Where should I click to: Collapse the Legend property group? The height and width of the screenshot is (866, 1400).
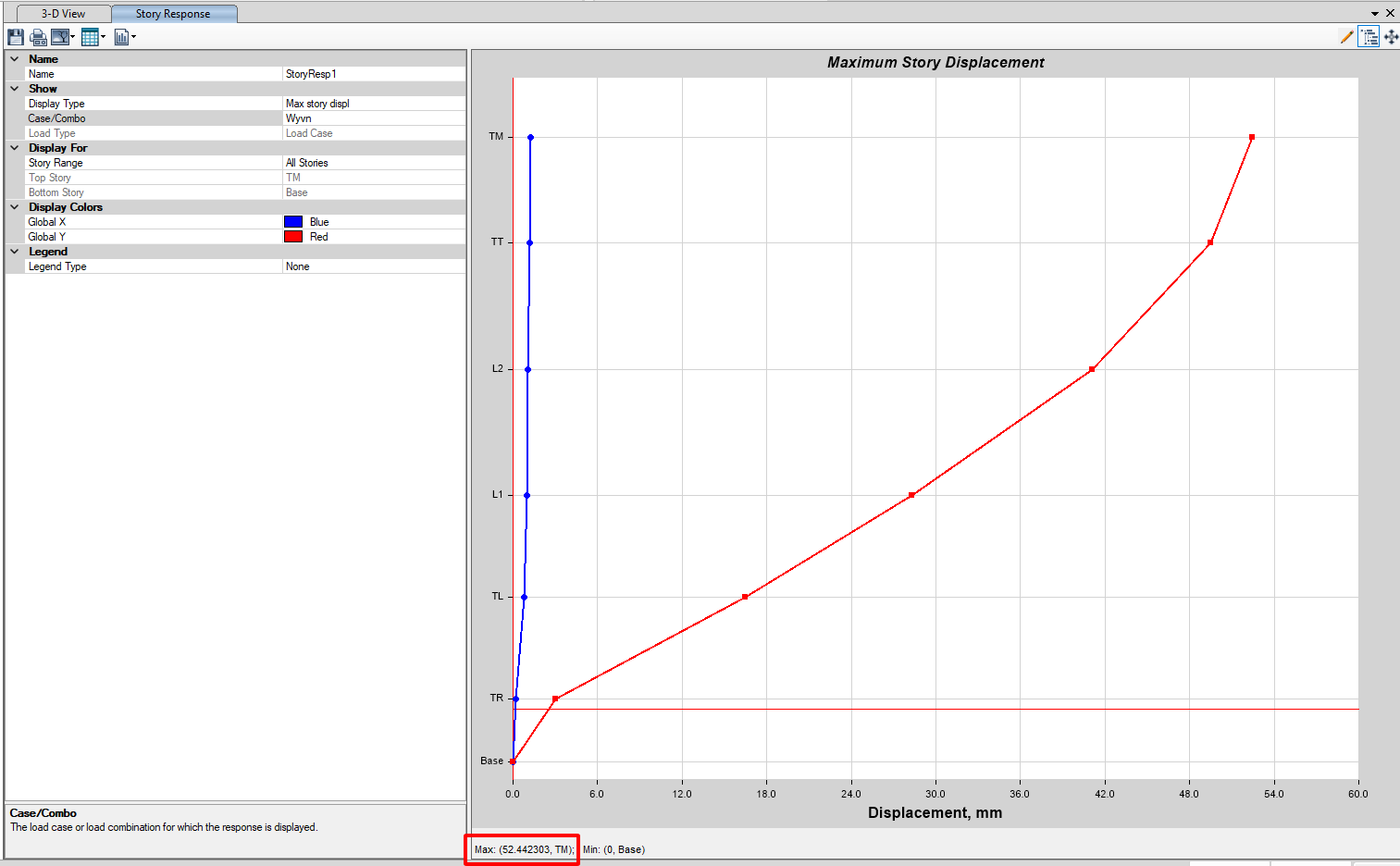pos(15,252)
